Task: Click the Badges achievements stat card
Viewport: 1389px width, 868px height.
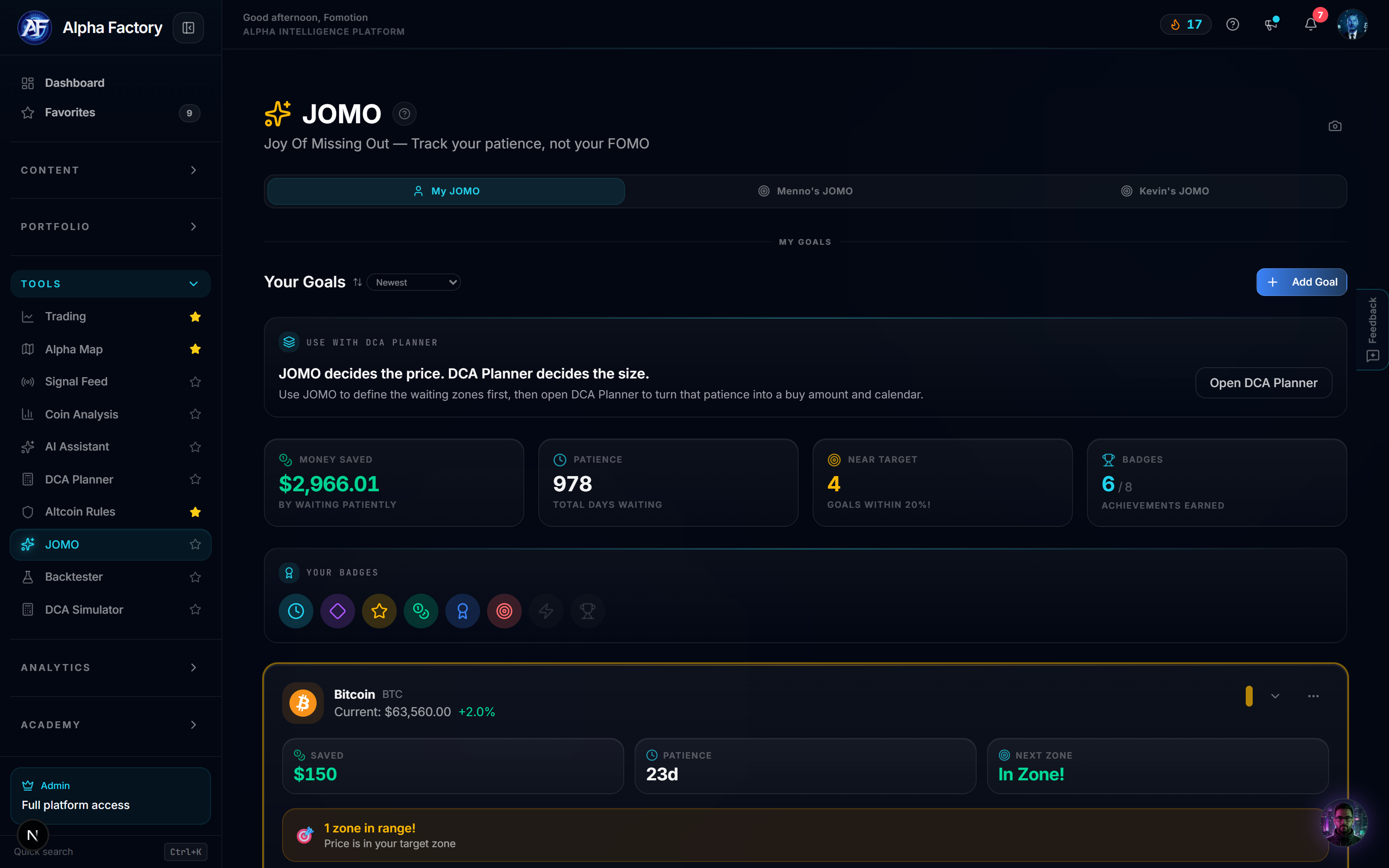Action: click(x=1217, y=483)
